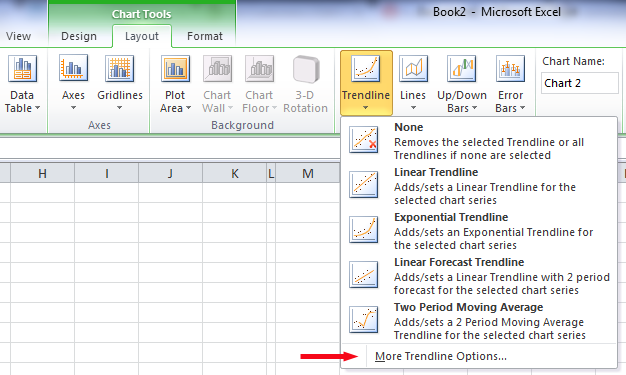Image resolution: width=626 pixels, height=375 pixels.
Task: Click the Gridlines icon
Action: click(120, 69)
